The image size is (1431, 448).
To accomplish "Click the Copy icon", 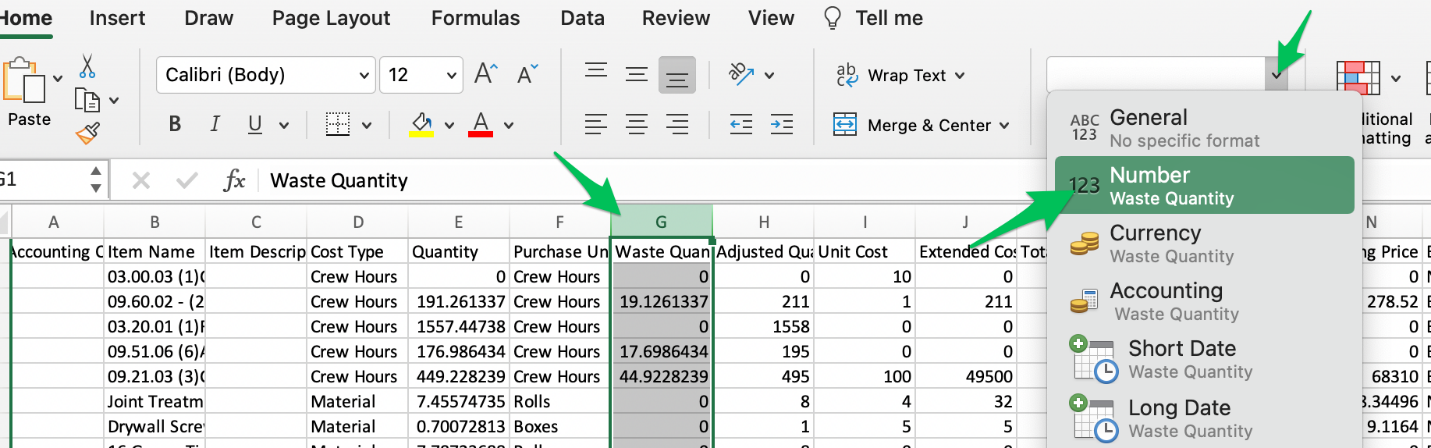I will point(88,100).
